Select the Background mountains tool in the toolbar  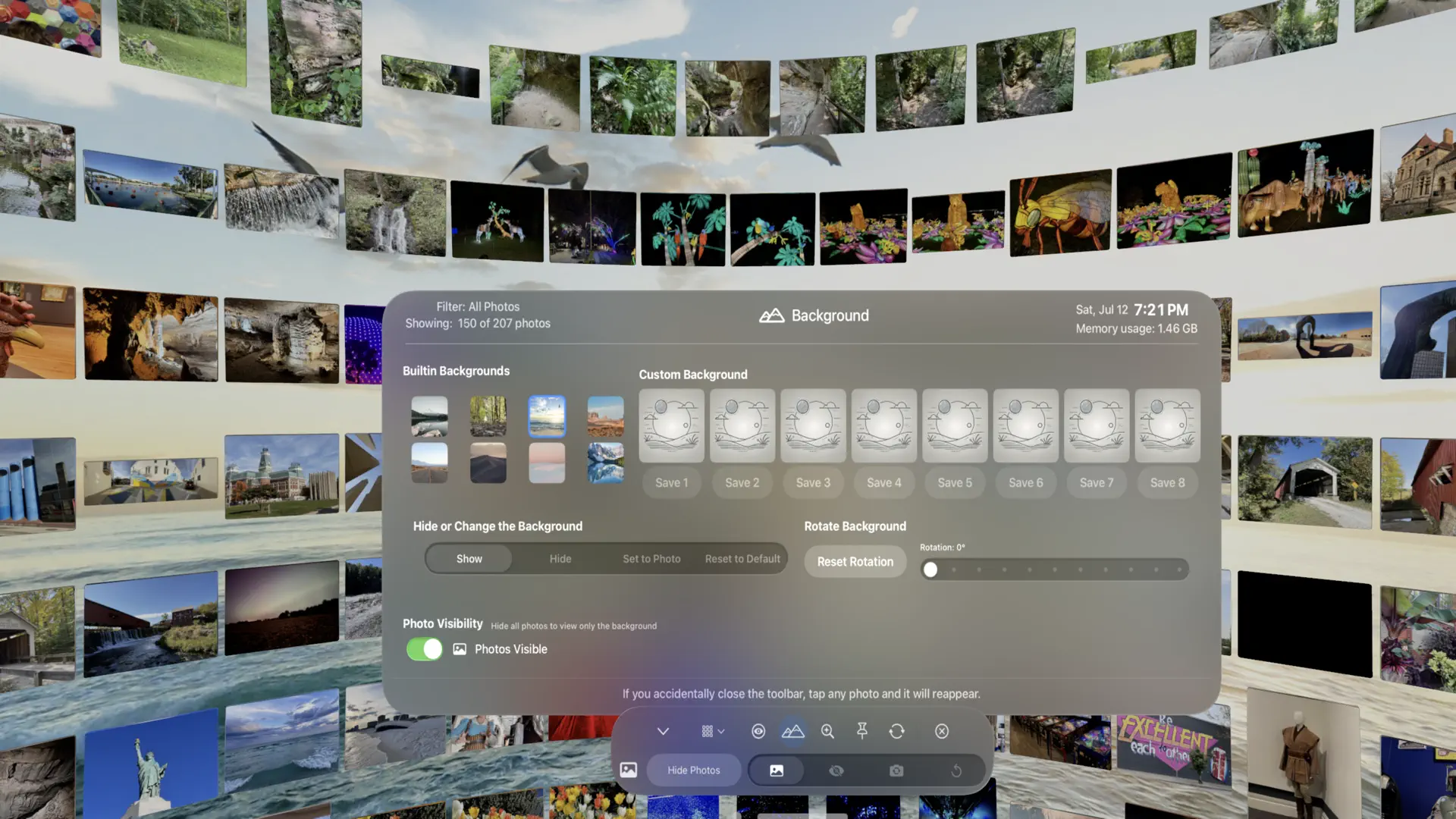pyautogui.click(x=793, y=731)
